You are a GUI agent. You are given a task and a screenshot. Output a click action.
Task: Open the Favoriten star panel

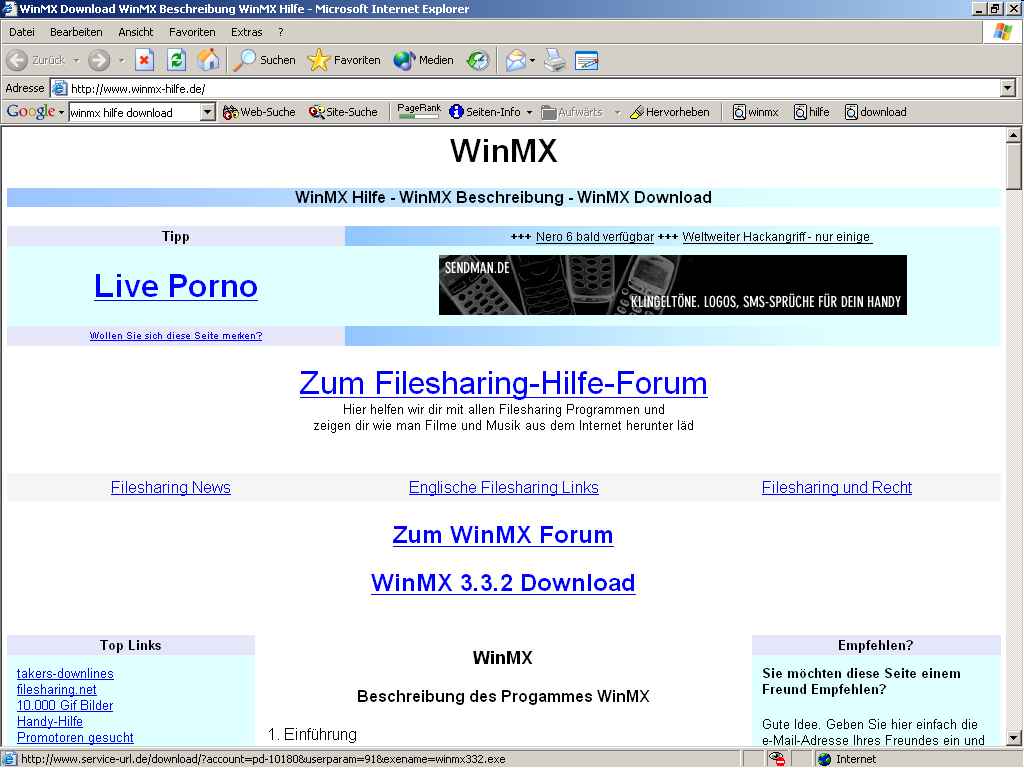(344, 60)
